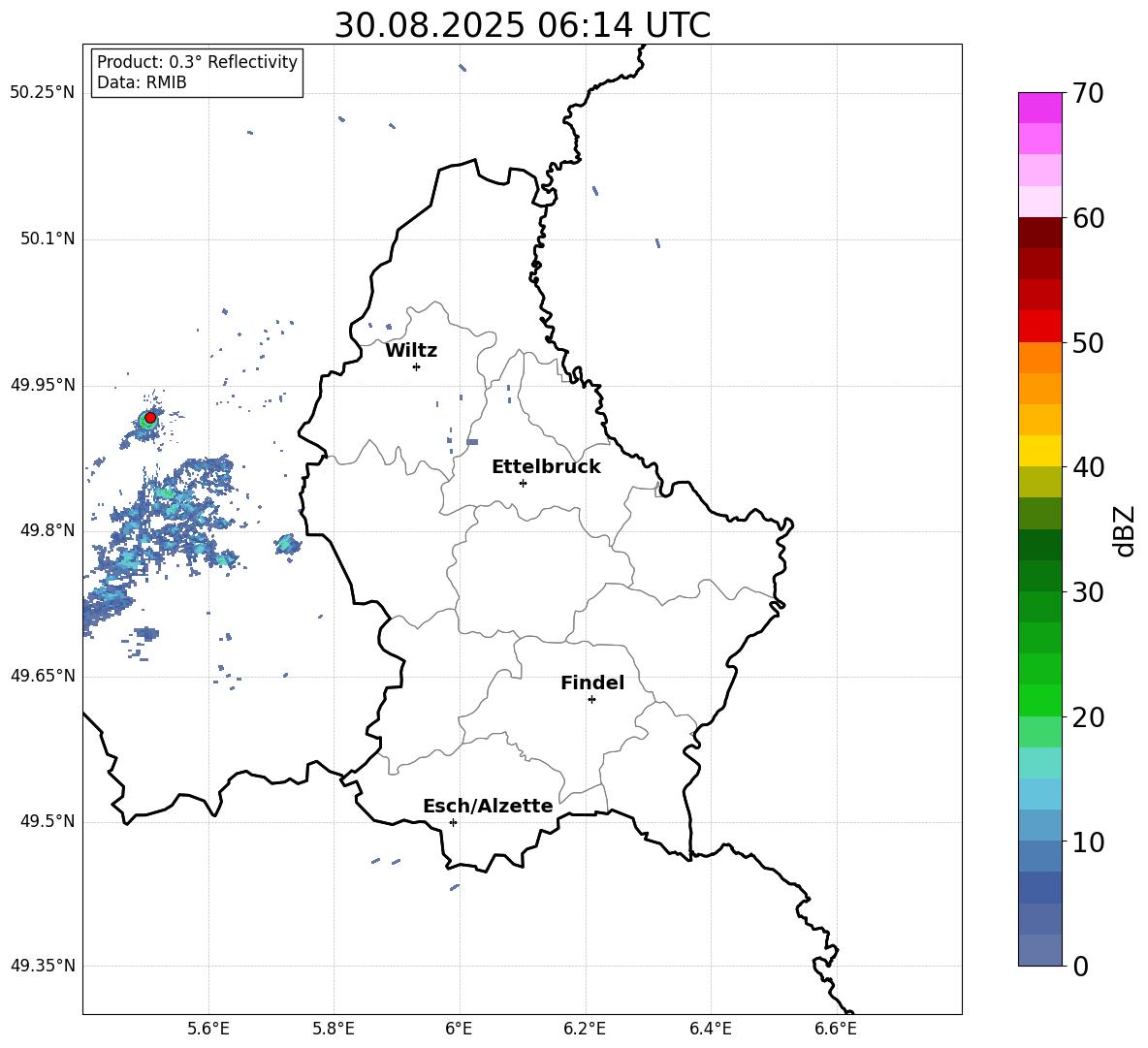Click the title 30.08.2025 06:14 UTC
Viewport: 1148px width, 1048px height.
point(522,25)
